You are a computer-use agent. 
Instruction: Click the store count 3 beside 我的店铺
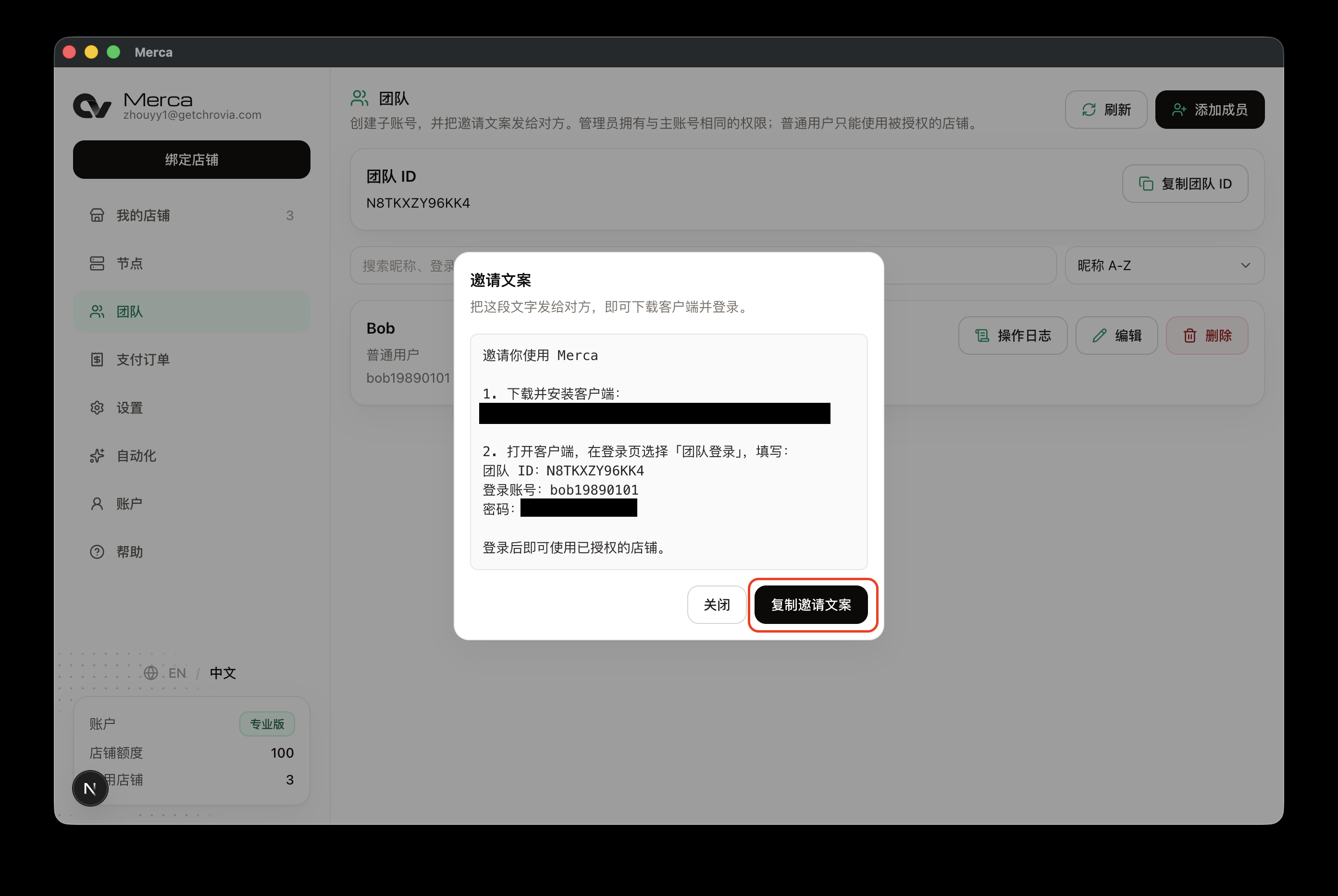click(290, 215)
